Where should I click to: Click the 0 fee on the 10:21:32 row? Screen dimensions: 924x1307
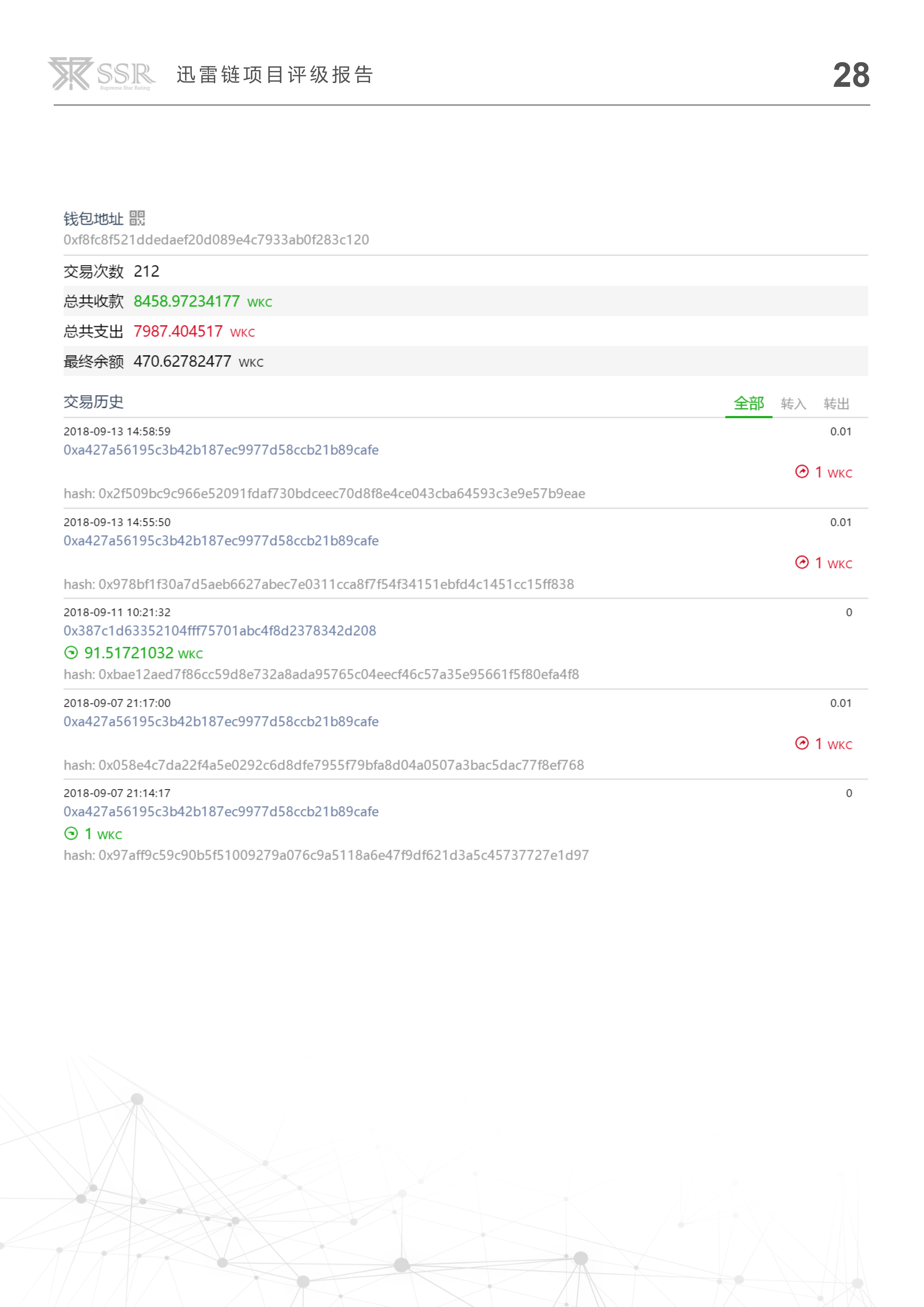849,613
